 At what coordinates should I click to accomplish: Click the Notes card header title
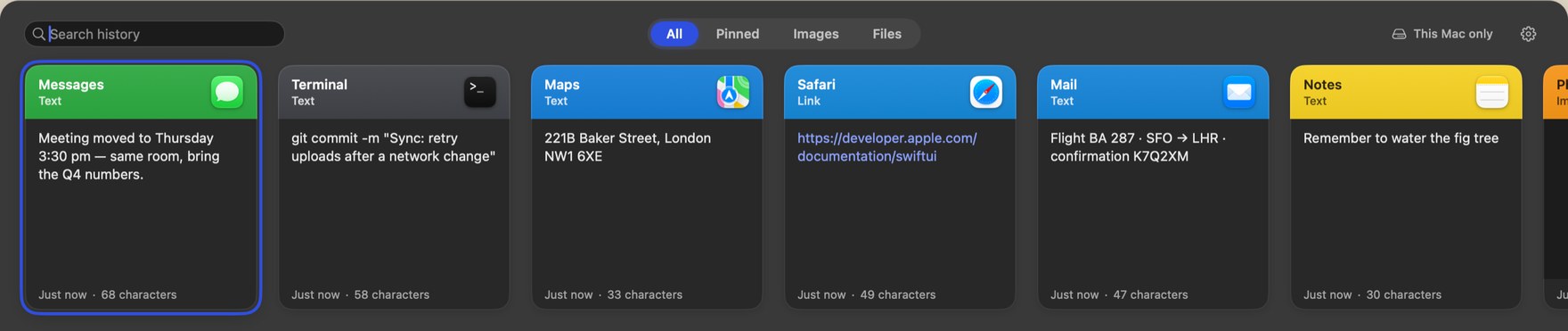1322,85
